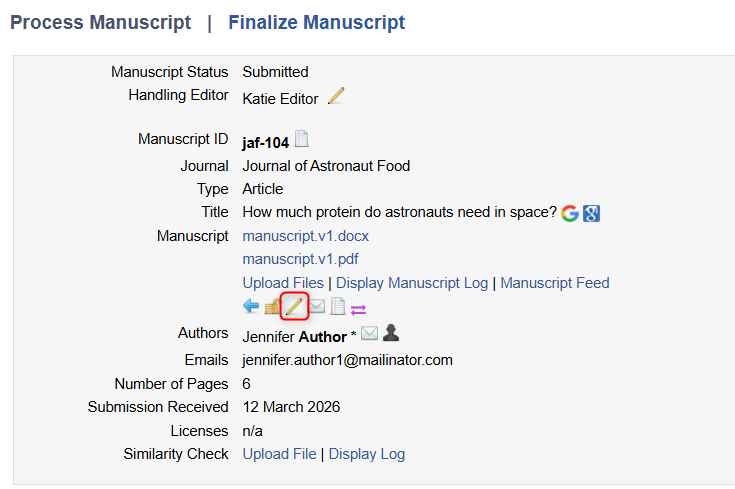Switch to the Finalize Manuscript tab

[317, 22]
